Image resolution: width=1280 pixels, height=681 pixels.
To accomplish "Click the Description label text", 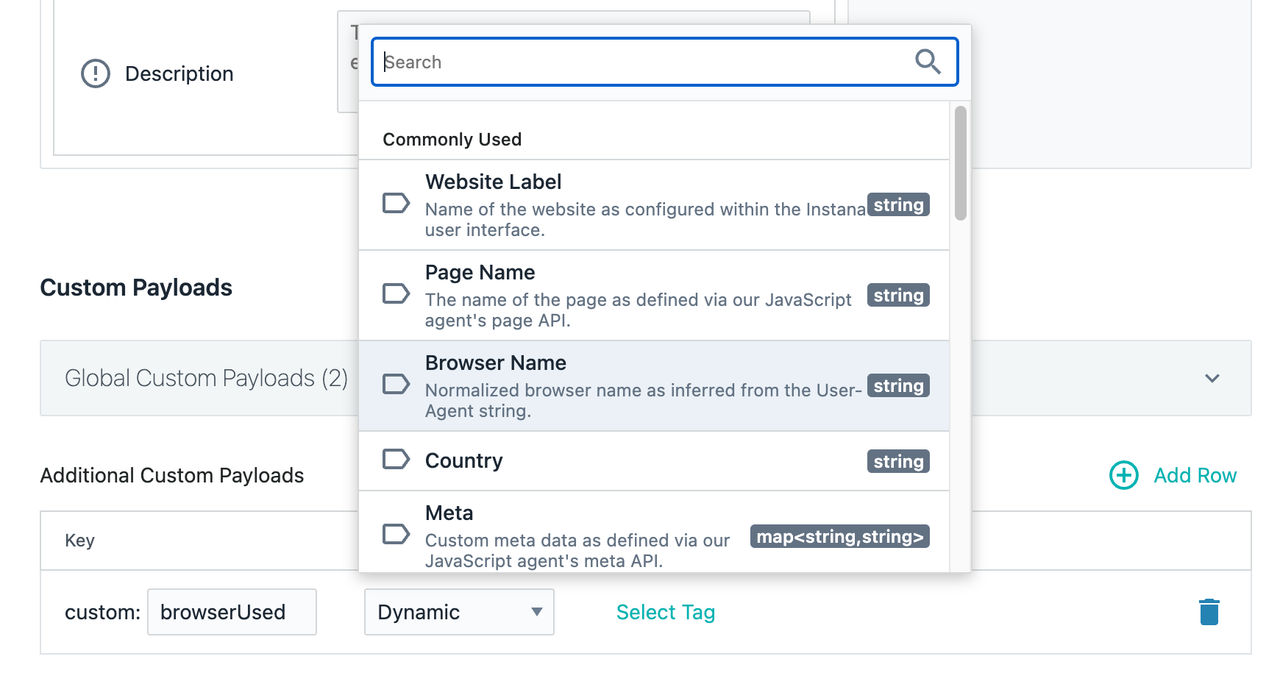I will point(179,73).
